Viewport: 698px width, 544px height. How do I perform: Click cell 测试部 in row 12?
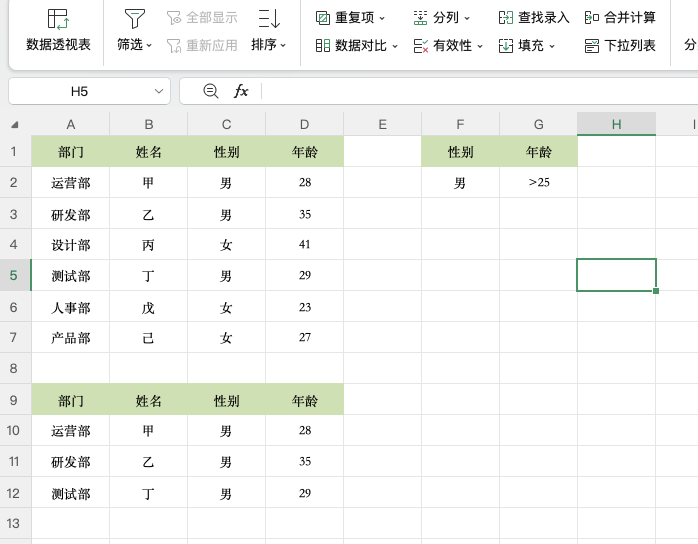tap(70, 492)
